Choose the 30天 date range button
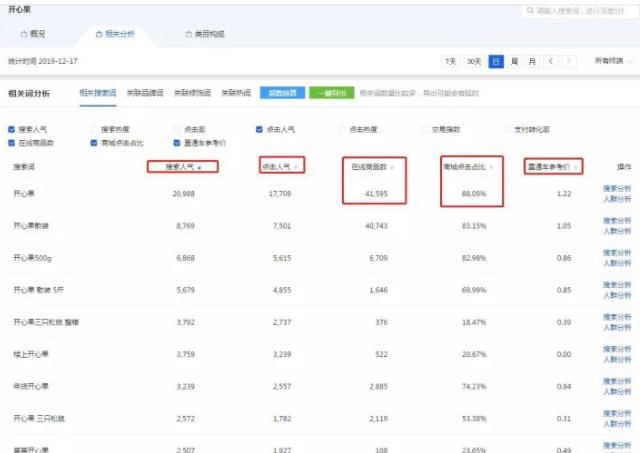The height and width of the screenshot is (453, 640). point(473,62)
